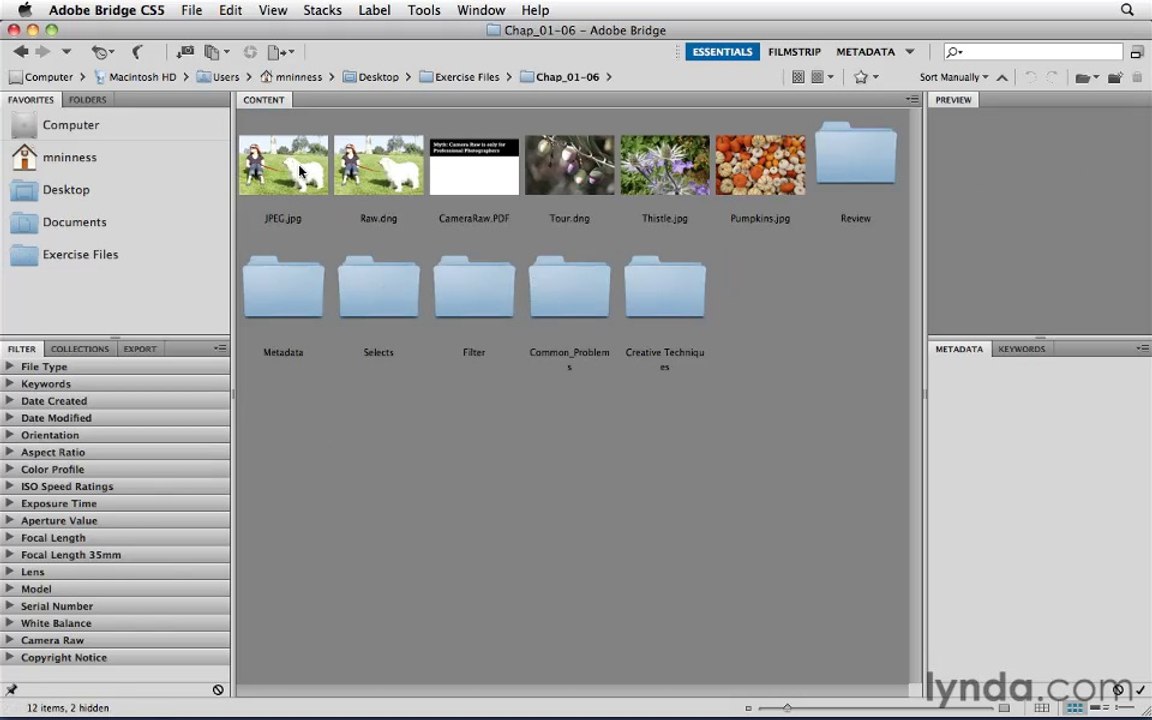Open the Content panel flyout menu
The width and height of the screenshot is (1152, 720).
tap(912, 99)
